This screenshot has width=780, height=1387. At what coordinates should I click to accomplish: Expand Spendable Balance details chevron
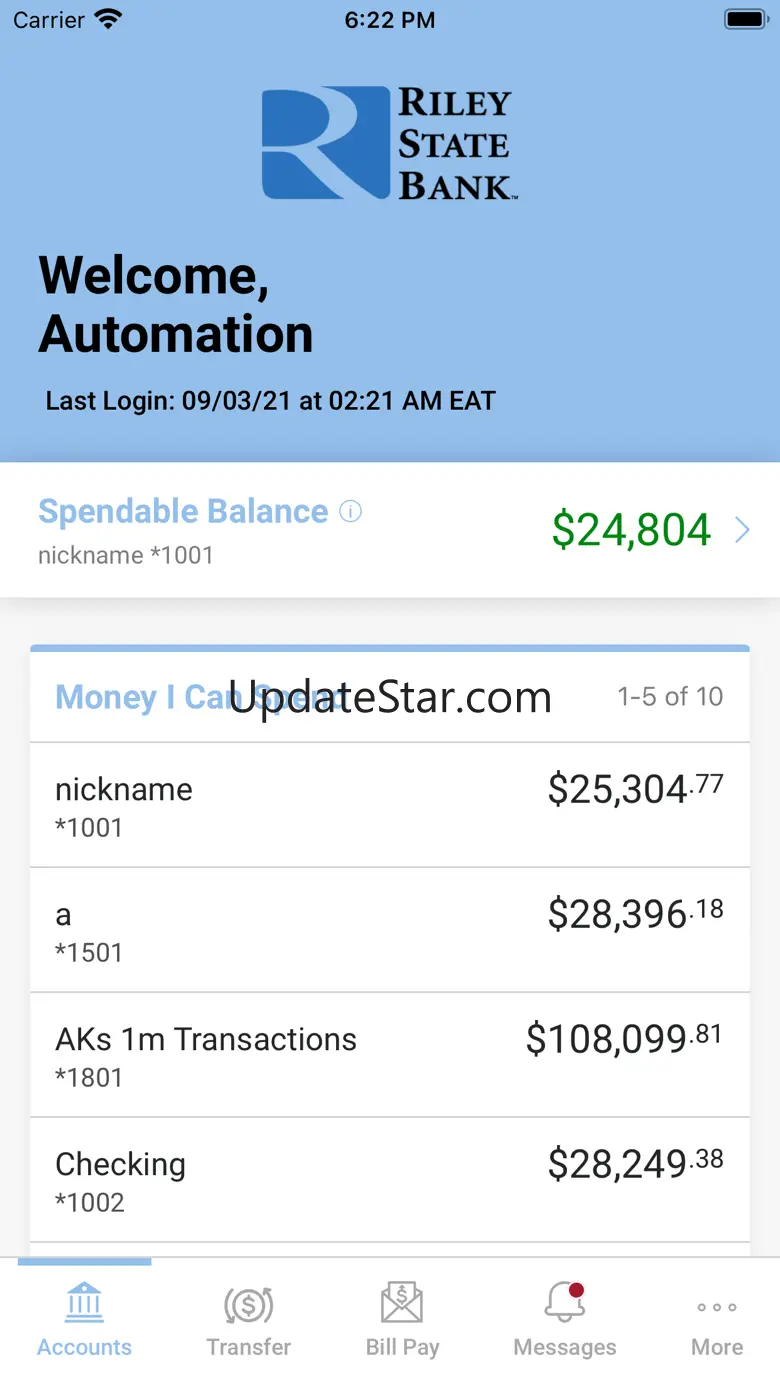point(742,530)
